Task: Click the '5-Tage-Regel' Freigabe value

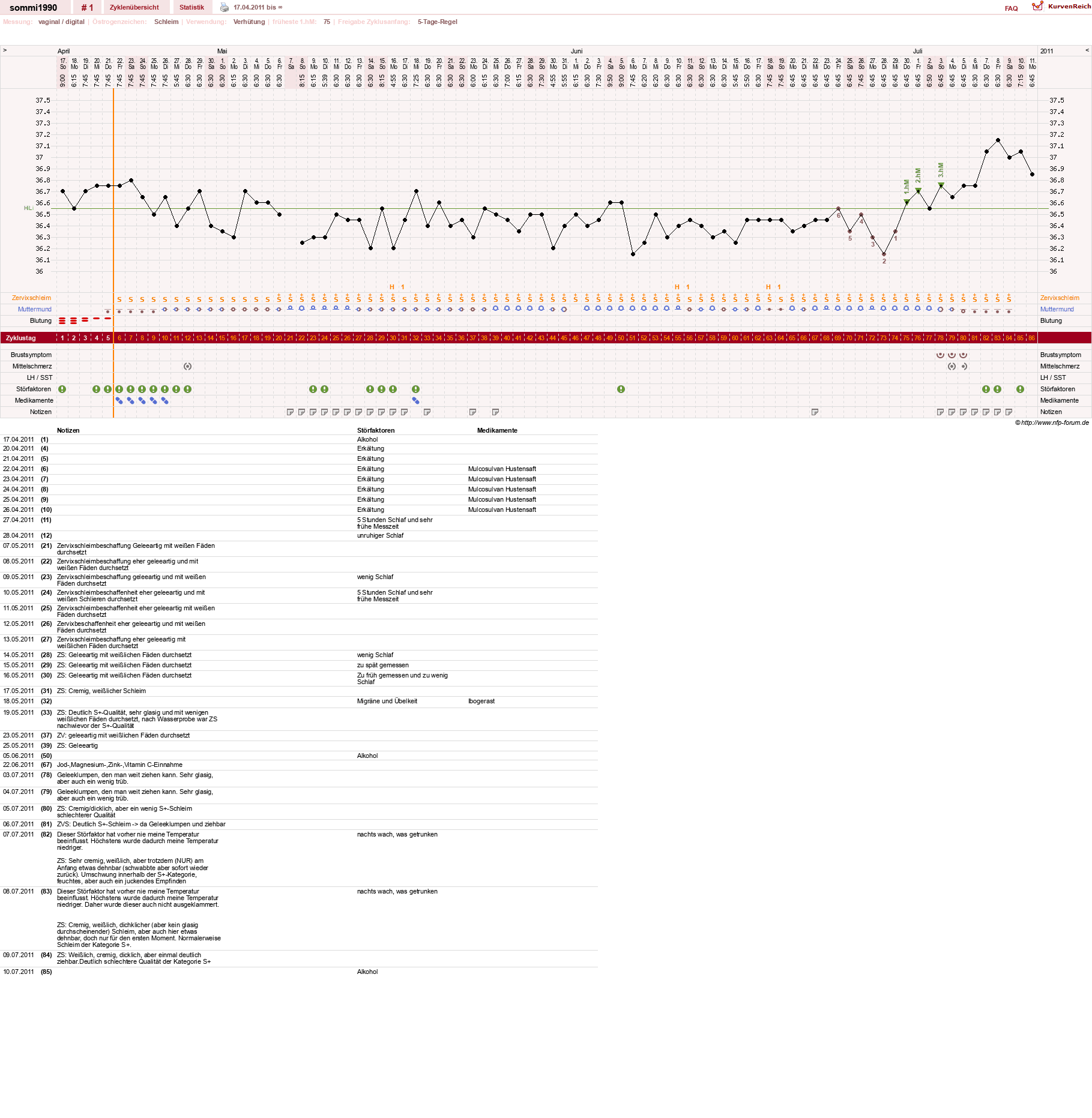Action: coord(438,22)
